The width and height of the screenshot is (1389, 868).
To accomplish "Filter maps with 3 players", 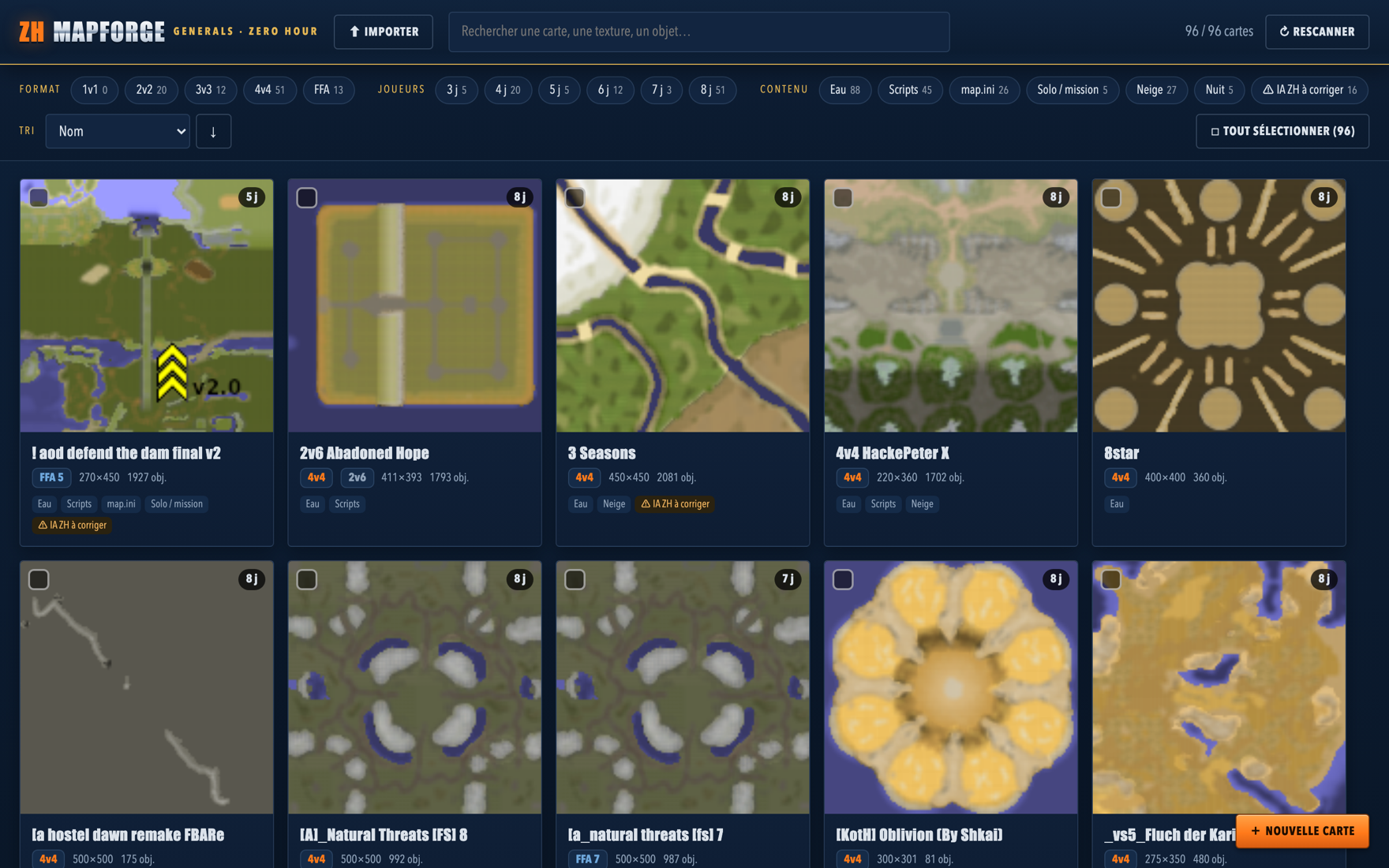I will click(456, 90).
